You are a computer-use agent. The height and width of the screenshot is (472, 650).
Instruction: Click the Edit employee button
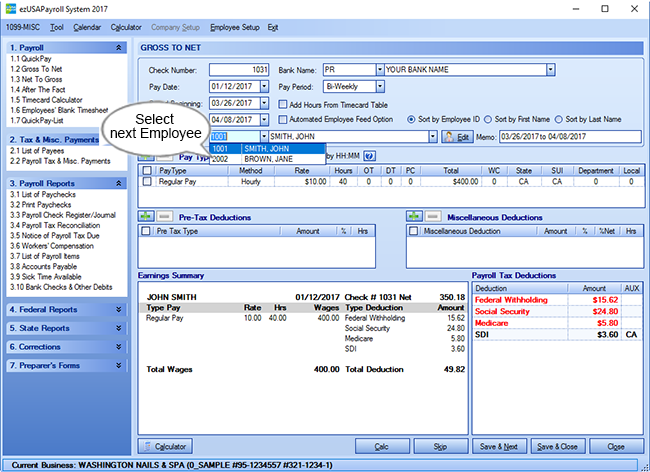coord(457,135)
